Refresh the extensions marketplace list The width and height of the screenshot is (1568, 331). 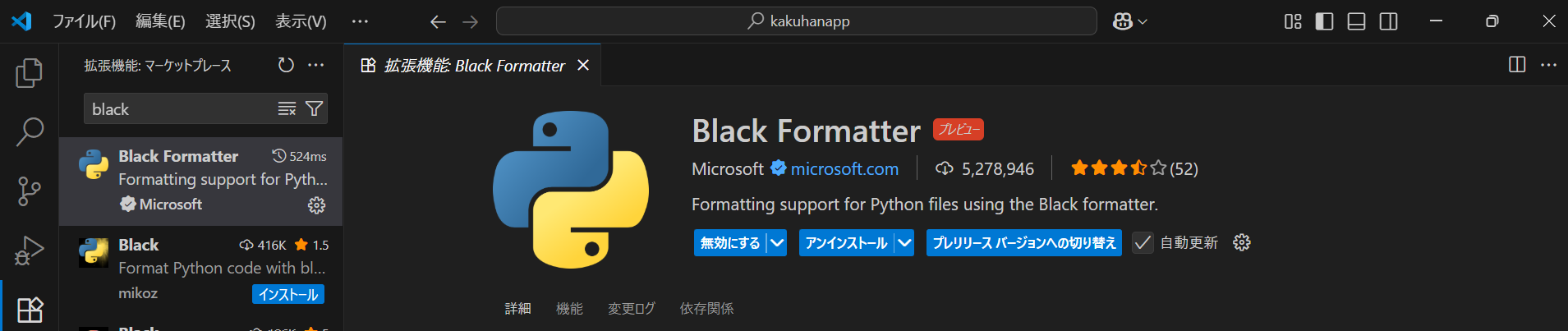click(286, 65)
